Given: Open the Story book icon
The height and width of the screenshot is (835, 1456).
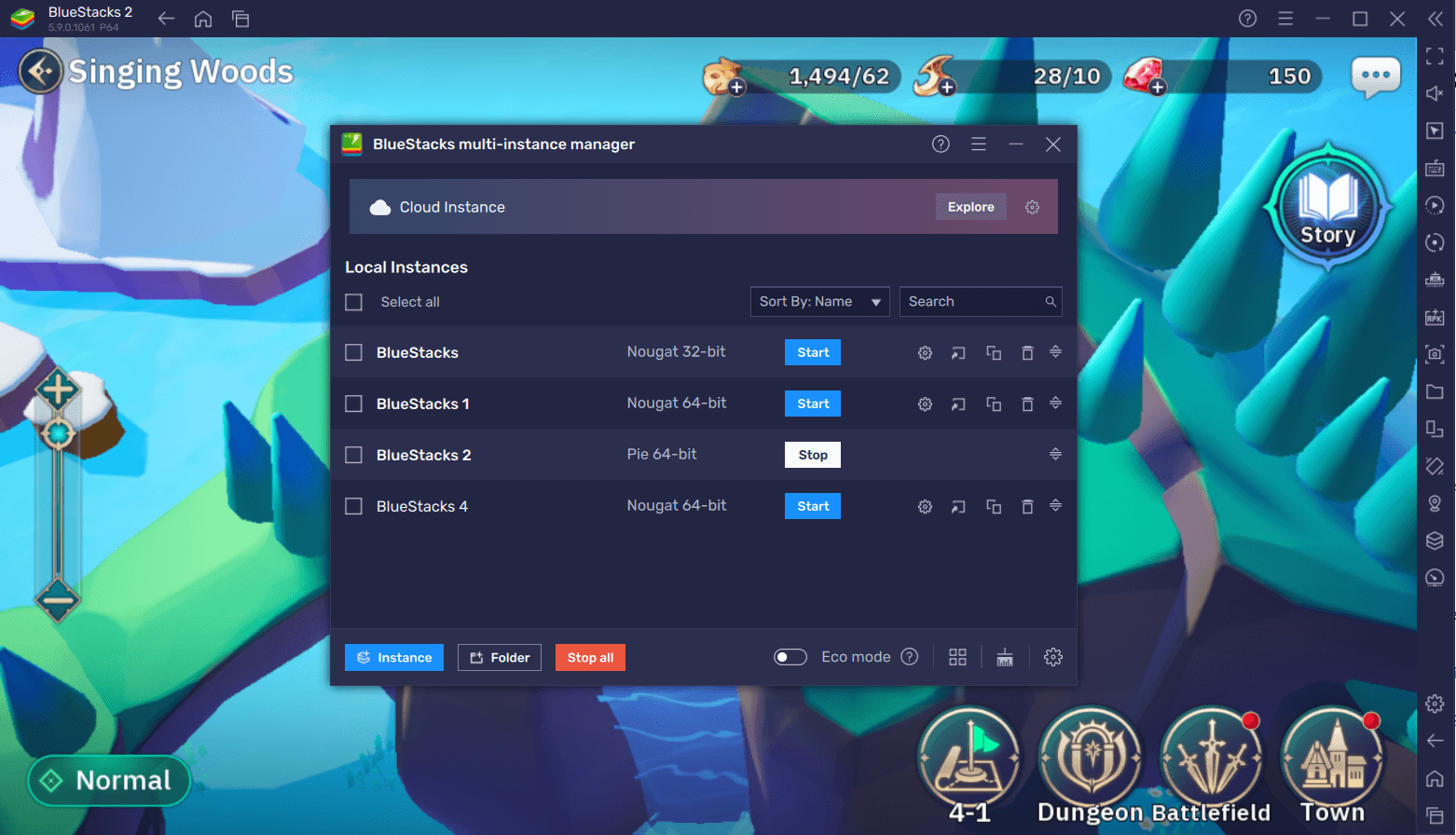Looking at the screenshot, I should click(x=1327, y=206).
